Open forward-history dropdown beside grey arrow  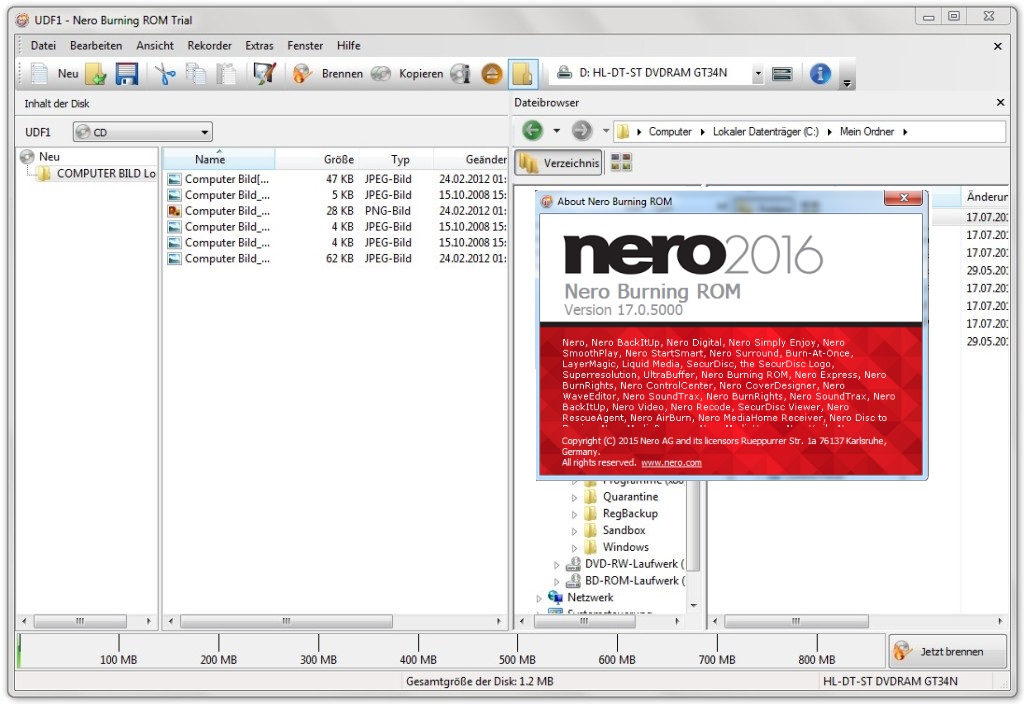click(605, 131)
